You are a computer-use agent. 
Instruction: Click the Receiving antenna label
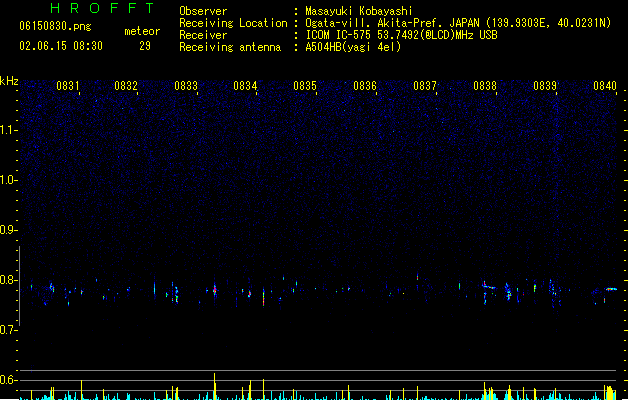(230, 47)
